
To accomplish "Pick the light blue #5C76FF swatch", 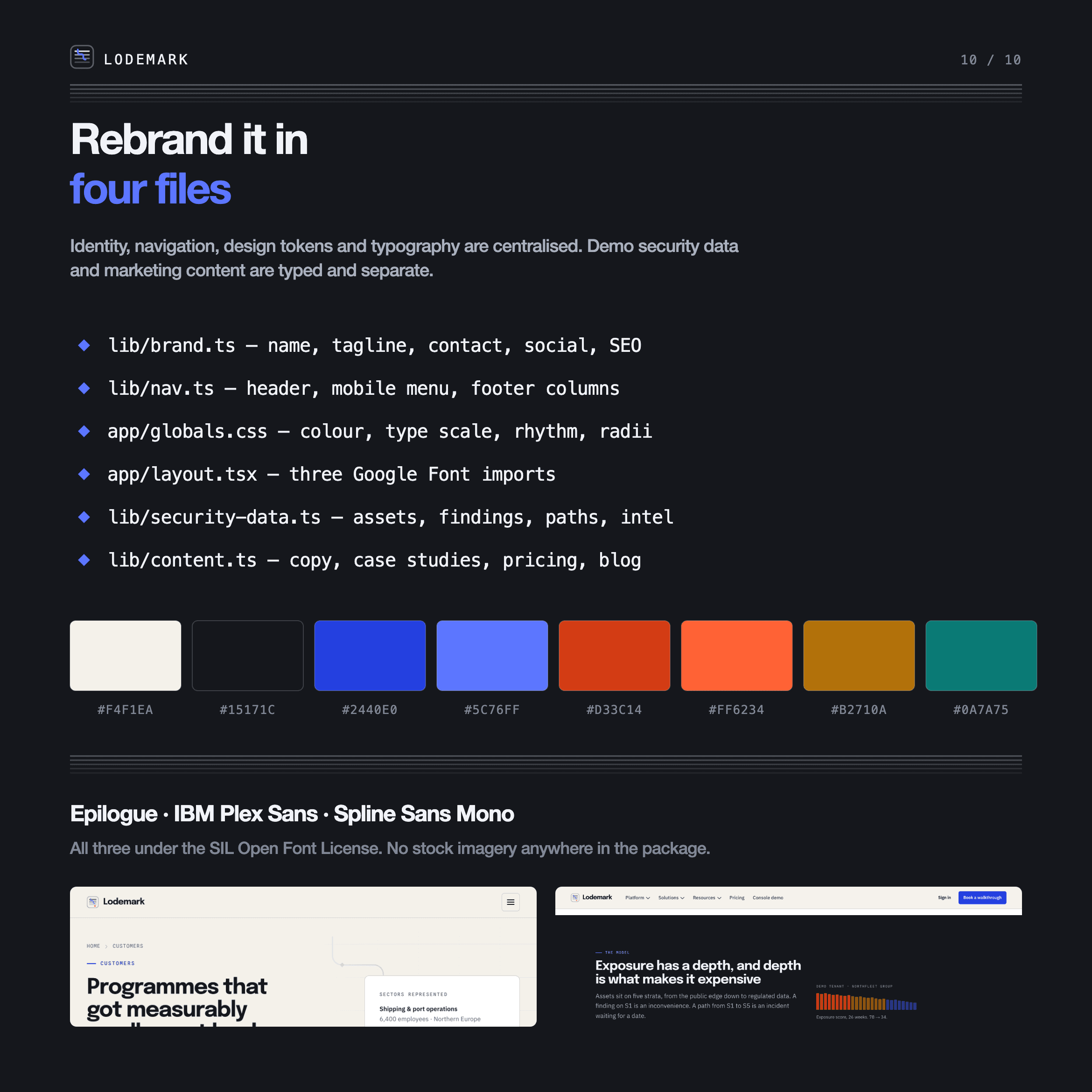I will coord(492,656).
